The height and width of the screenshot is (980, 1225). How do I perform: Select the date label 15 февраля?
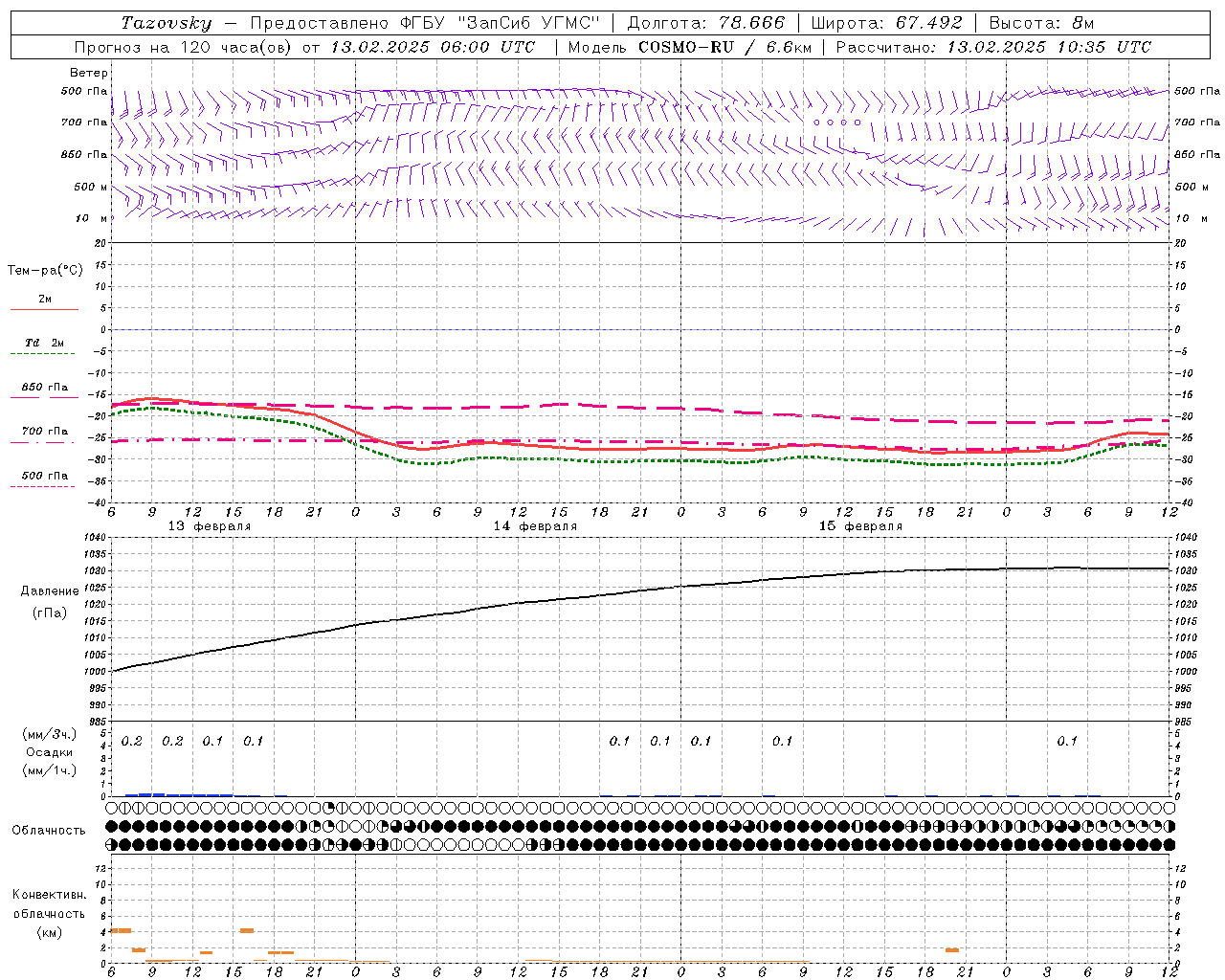click(x=860, y=526)
